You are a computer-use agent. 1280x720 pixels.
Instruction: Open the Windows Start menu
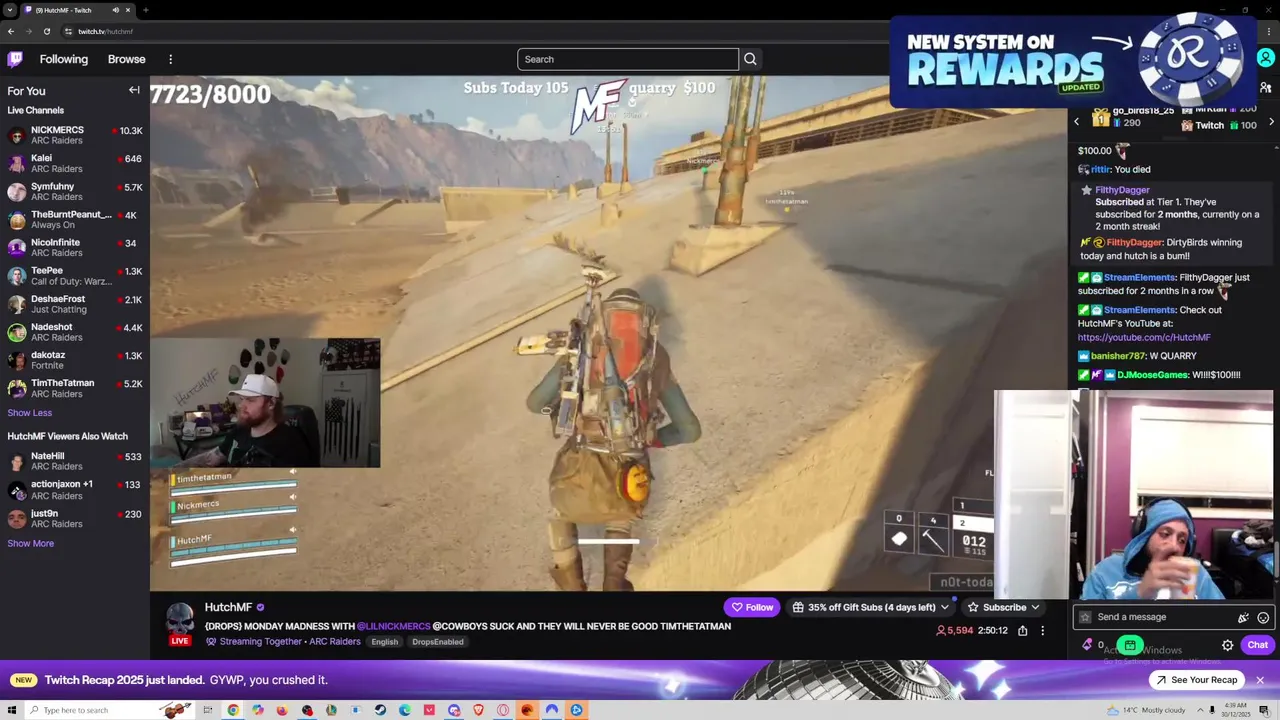point(12,710)
